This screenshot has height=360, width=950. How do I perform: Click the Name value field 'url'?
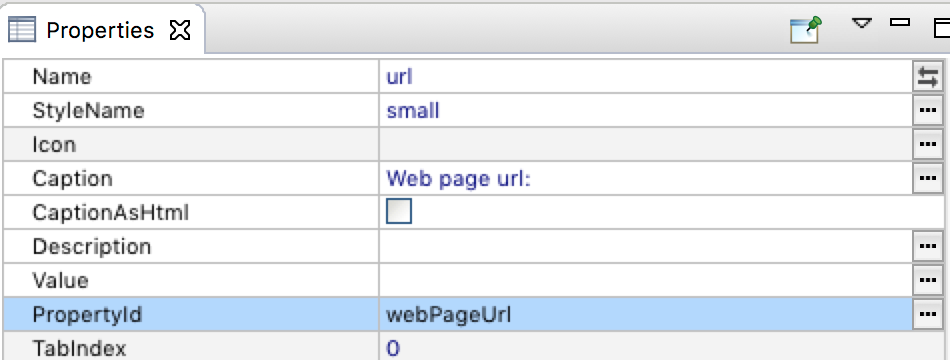coord(645,76)
